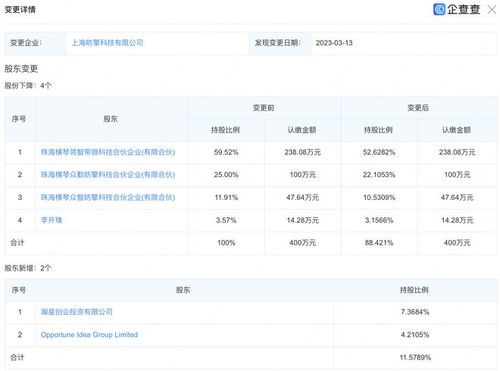This screenshot has height=371, width=500.
Task: Select the 4.2105% cell
Action: 415,335
